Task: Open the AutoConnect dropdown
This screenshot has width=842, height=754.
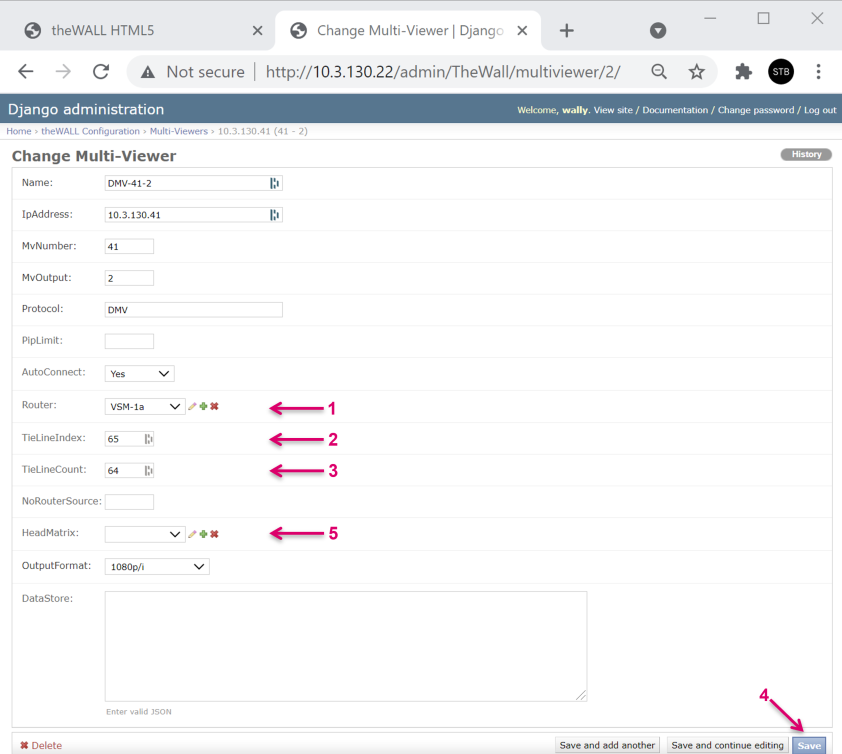Action: (x=139, y=373)
